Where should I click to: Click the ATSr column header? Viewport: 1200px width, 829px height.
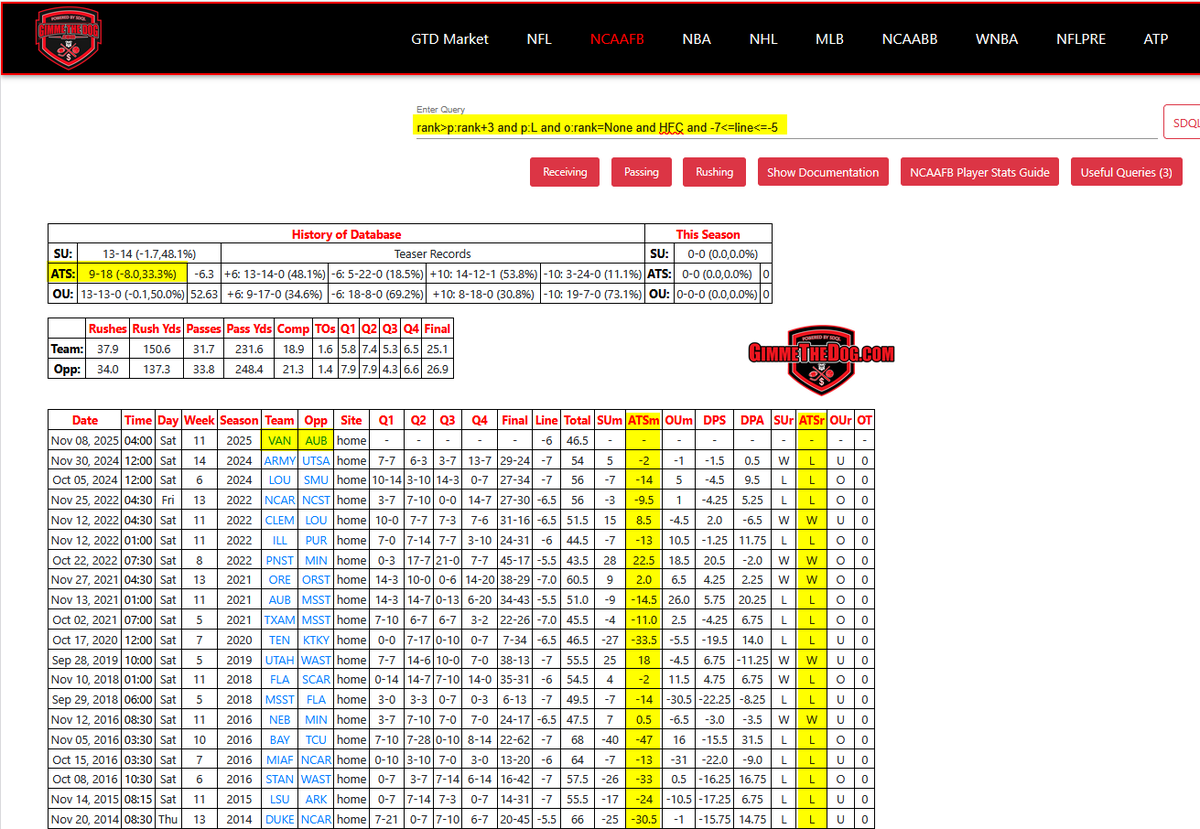click(810, 420)
